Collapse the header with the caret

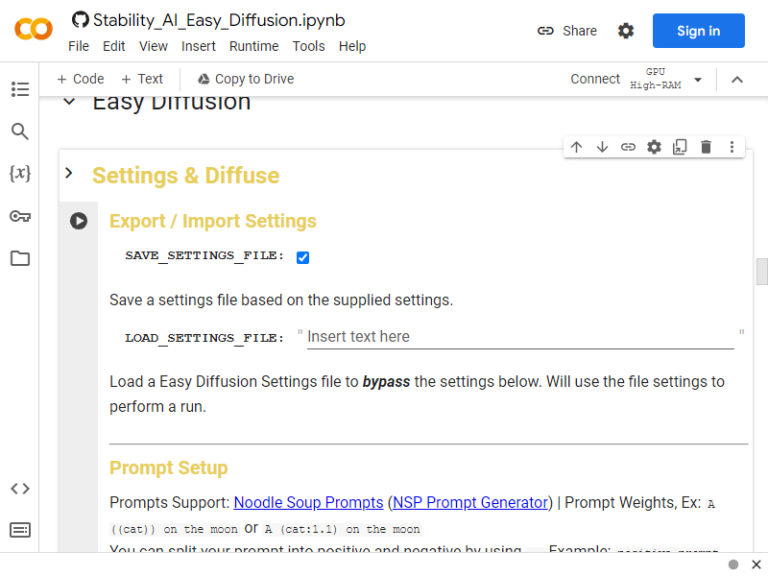[737, 79]
